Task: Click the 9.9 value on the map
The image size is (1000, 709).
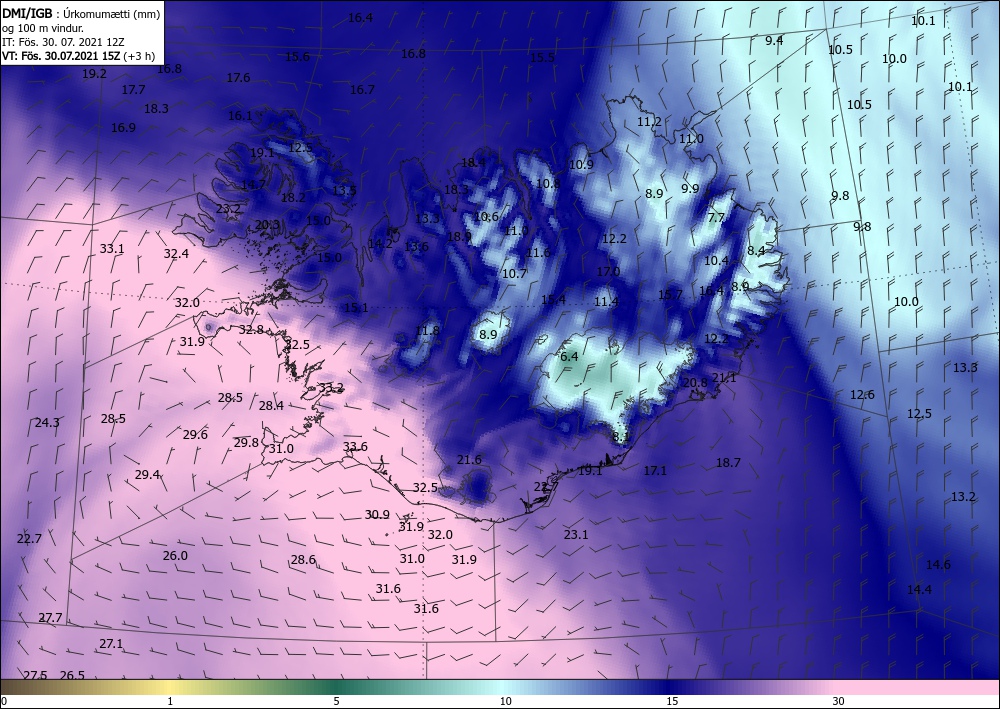Action: 690,189
